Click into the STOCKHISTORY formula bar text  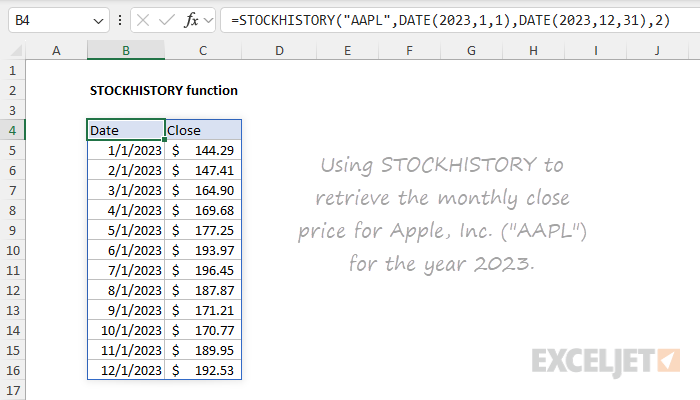450,21
